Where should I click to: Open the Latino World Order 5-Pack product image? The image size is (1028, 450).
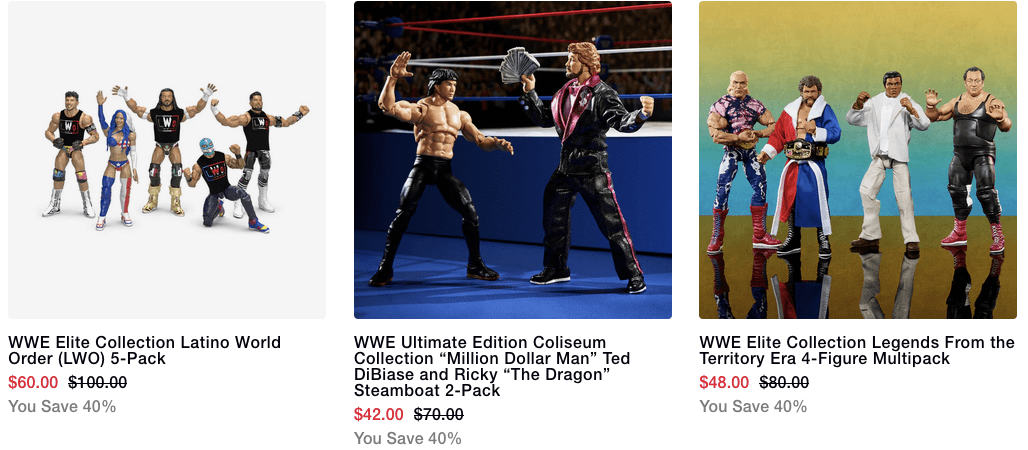pos(167,160)
